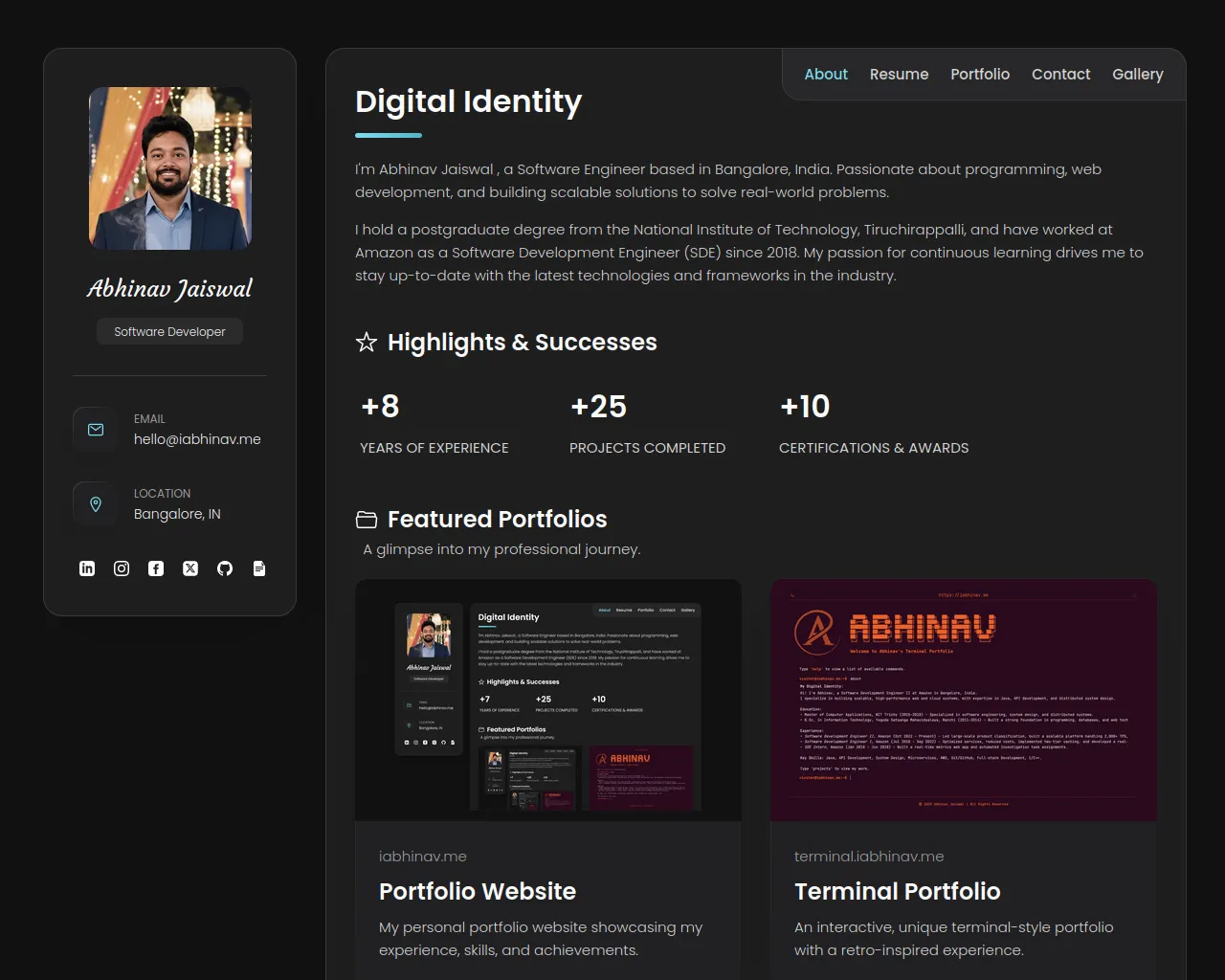
Task: Open the Contact tab
Action: click(x=1060, y=75)
